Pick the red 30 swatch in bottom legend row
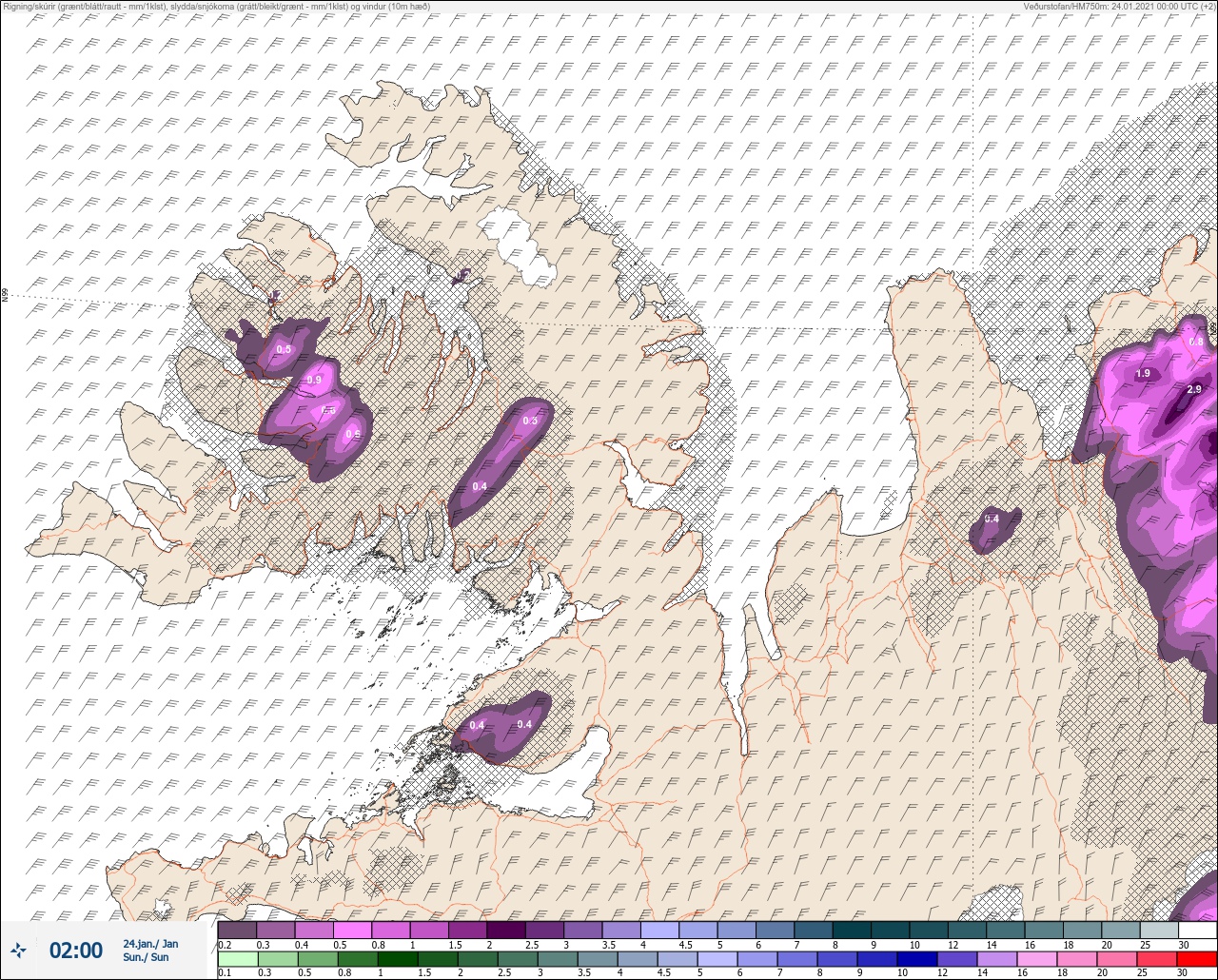 (x=1197, y=959)
